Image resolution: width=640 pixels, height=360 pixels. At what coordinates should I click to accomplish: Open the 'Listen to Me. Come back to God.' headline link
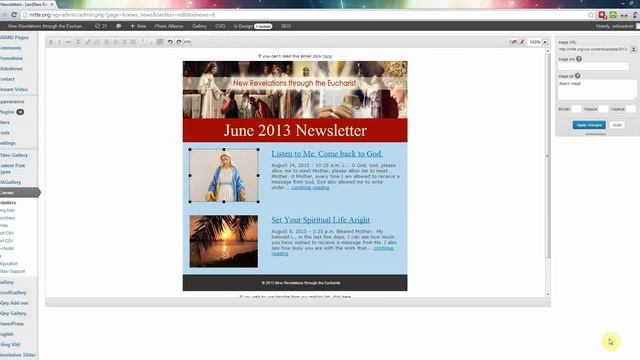tap(327, 154)
